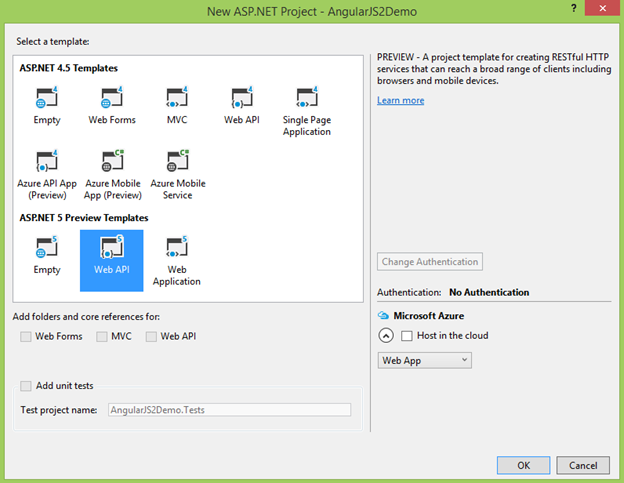Check the Web API core references checkbox
The image size is (624, 483).
pos(151,337)
